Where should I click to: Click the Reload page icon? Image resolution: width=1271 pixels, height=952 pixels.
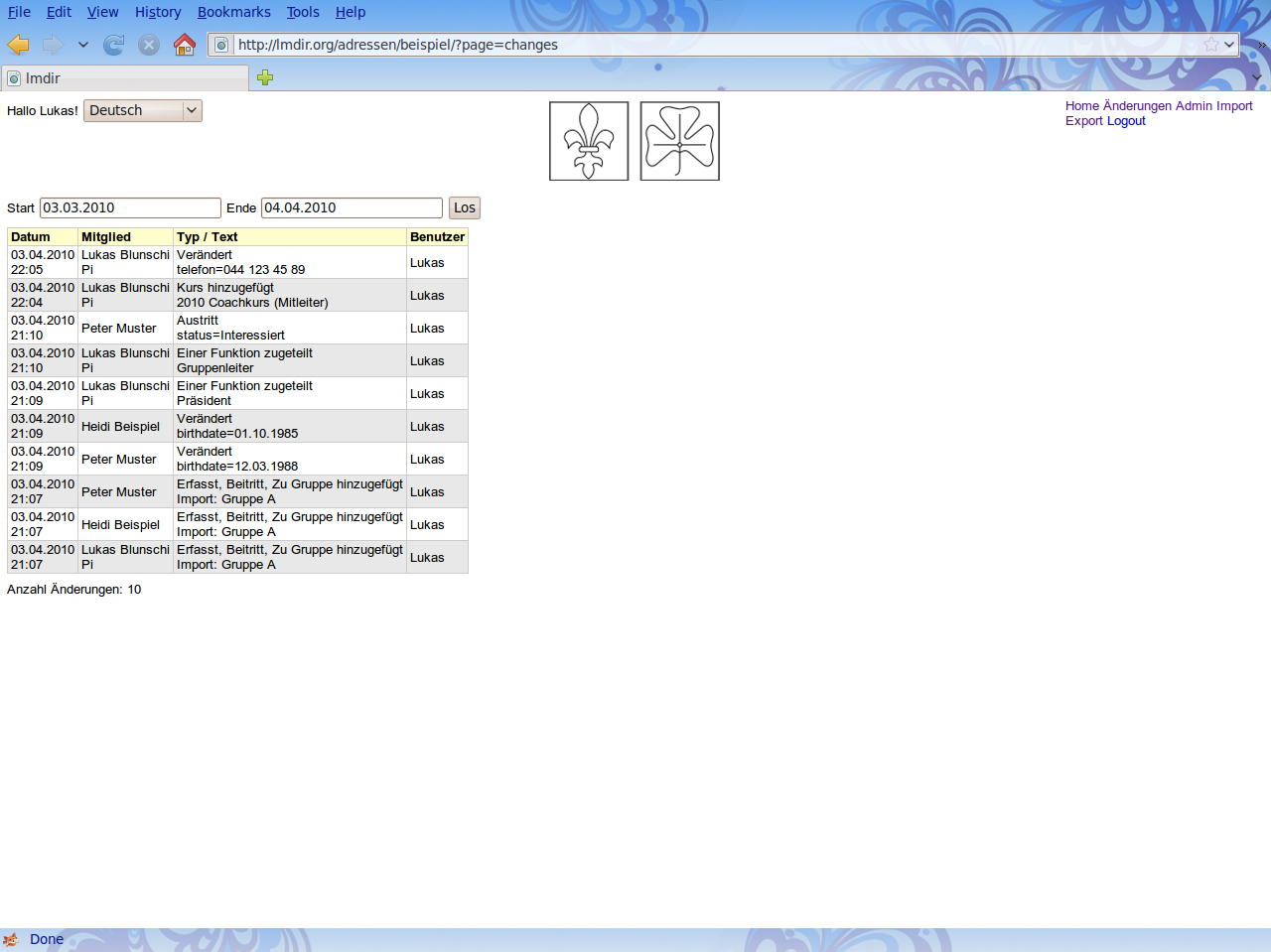pos(114,45)
